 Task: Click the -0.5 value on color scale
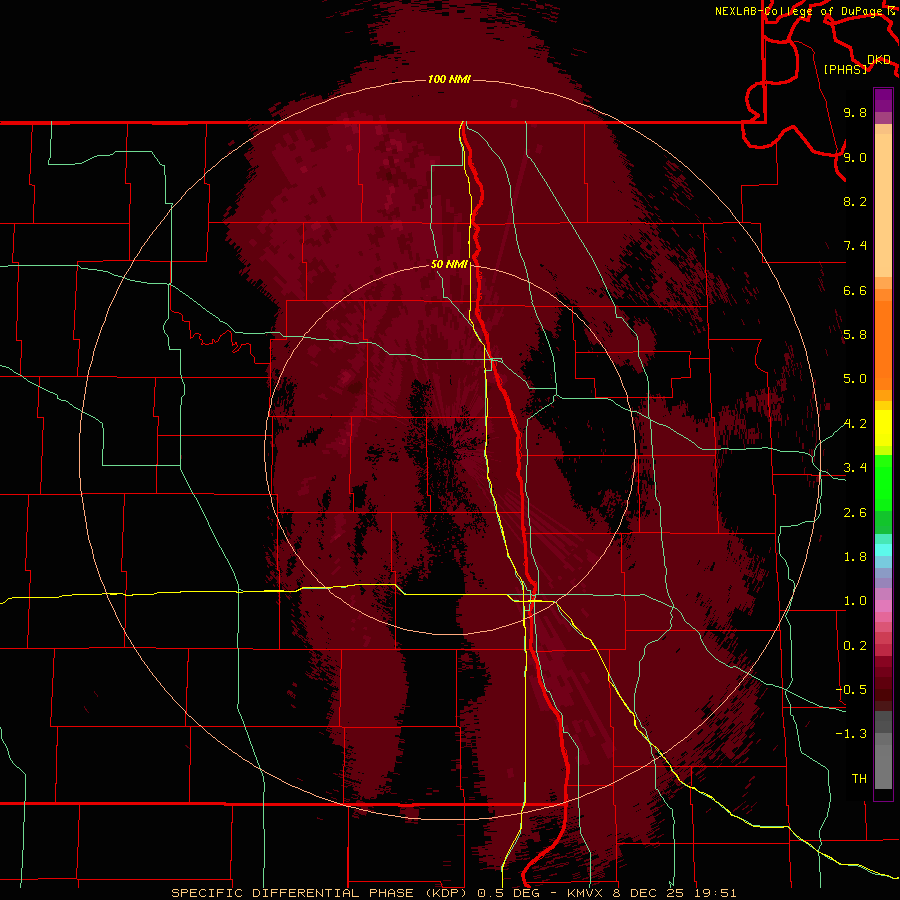coord(851,690)
